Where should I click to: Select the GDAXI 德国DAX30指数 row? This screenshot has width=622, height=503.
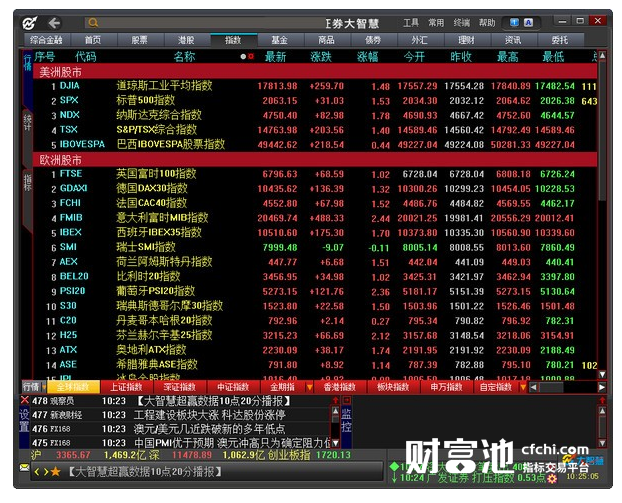coord(315,189)
